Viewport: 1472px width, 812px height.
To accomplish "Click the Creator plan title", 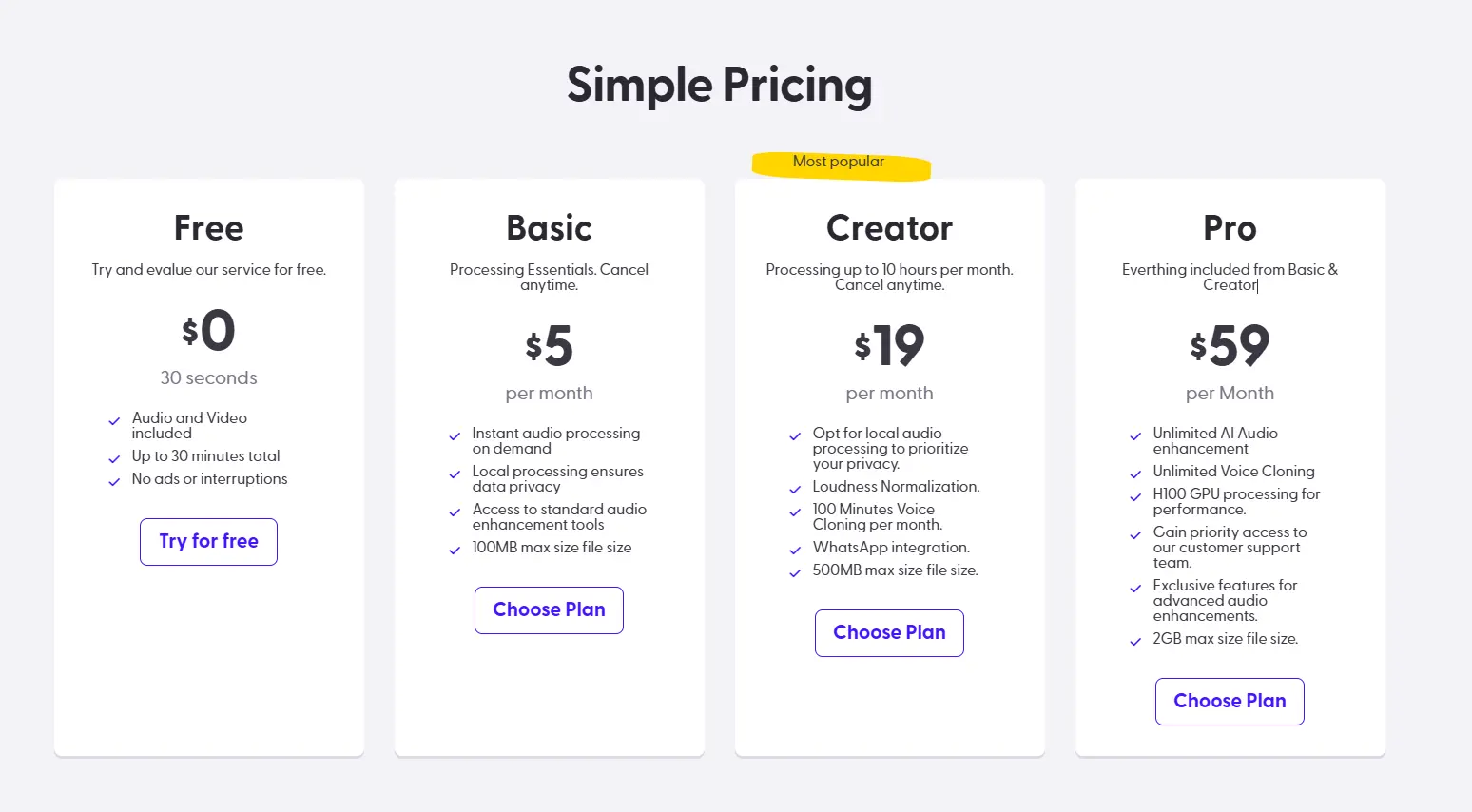I will pyautogui.click(x=889, y=228).
